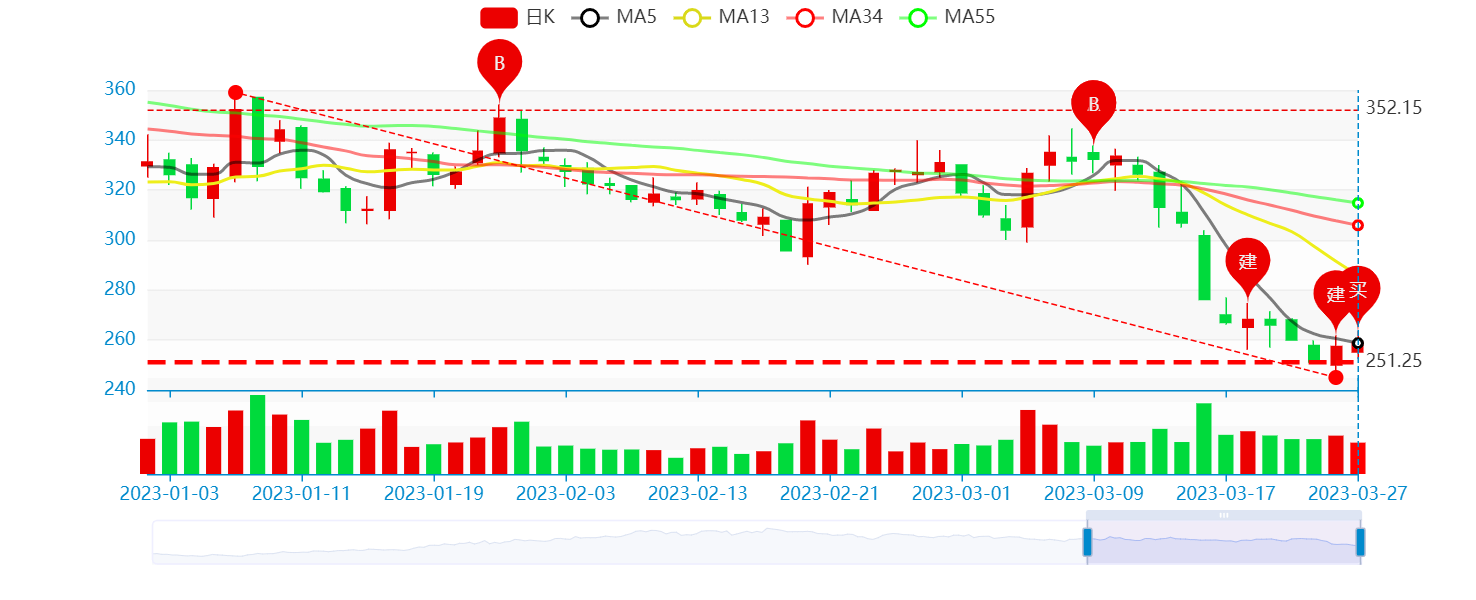Click the 360 value on the price axis
This screenshot has width=1476, height=600.
tap(119, 89)
